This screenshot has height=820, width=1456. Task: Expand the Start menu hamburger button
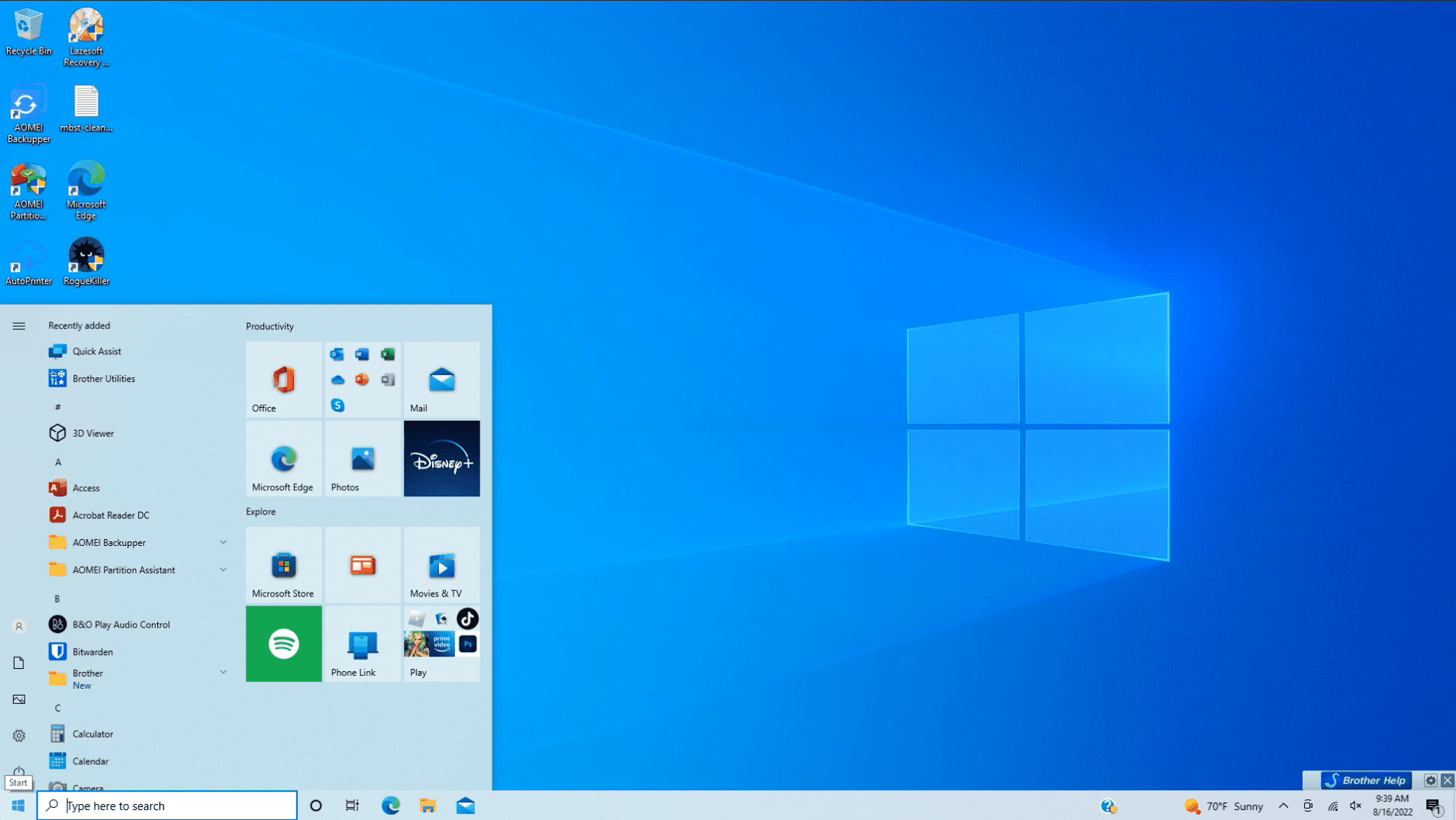[x=19, y=326]
